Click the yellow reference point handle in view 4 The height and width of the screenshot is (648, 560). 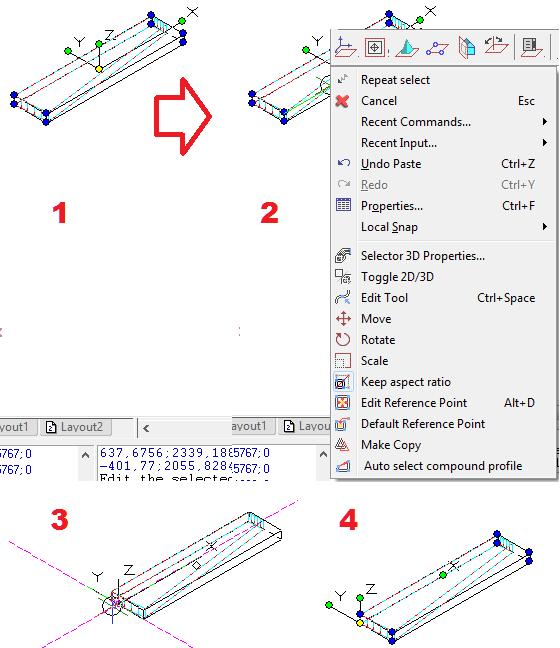tap(360, 622)
